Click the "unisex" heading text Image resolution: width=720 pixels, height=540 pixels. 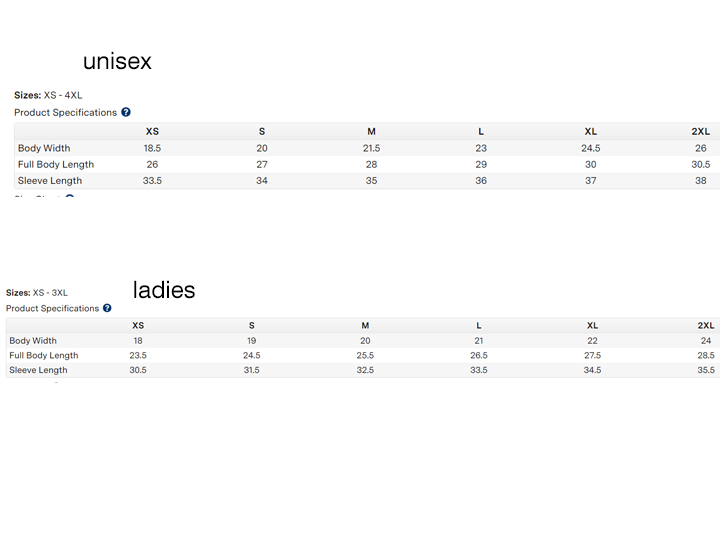pos(117,61)
